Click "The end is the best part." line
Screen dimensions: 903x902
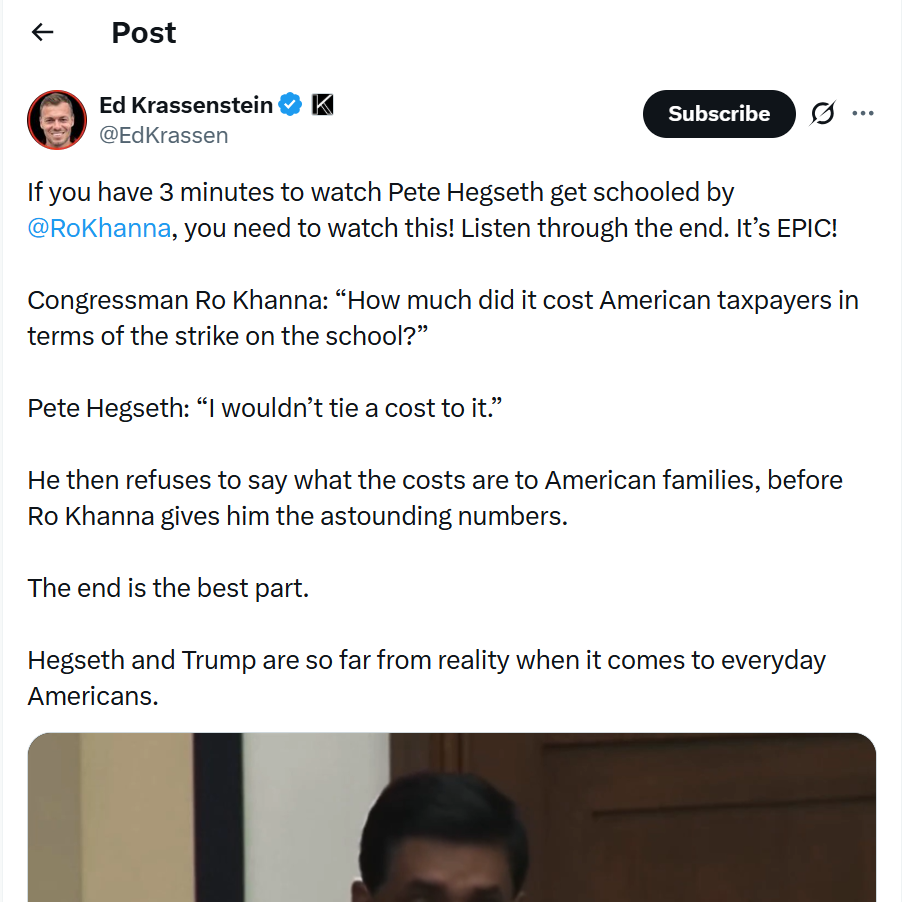coord(168,588)
